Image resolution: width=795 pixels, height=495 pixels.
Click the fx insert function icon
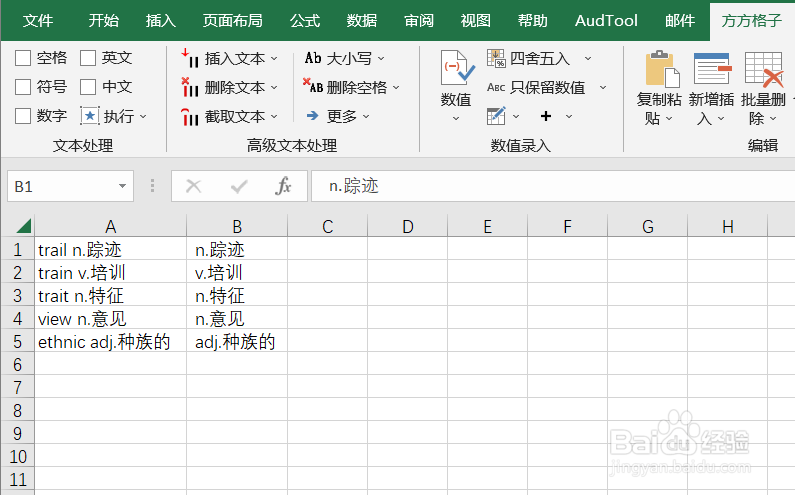click(x=283, y=186)
